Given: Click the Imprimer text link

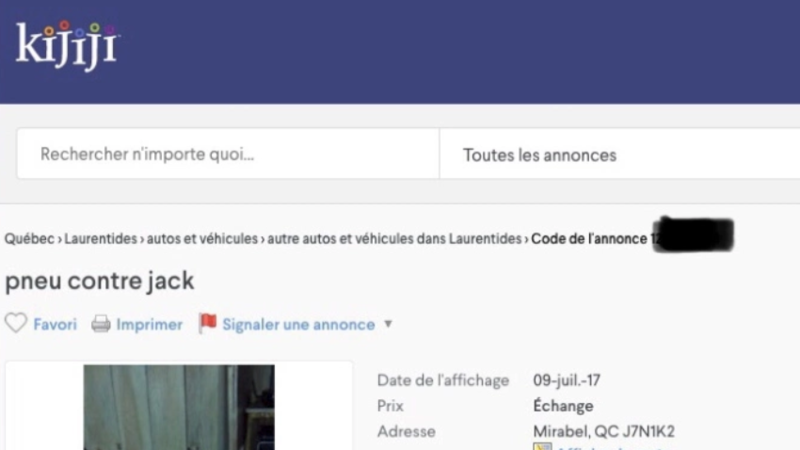Looking at the screenshot, I should coord(149,324).
